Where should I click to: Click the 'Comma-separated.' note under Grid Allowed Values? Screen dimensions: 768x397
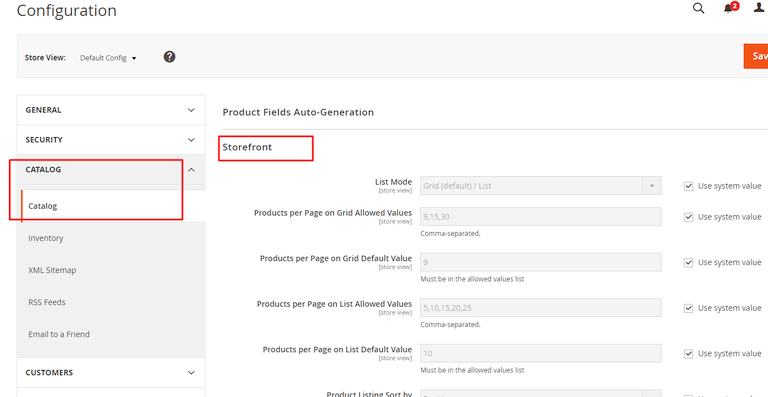click(450, 234)
